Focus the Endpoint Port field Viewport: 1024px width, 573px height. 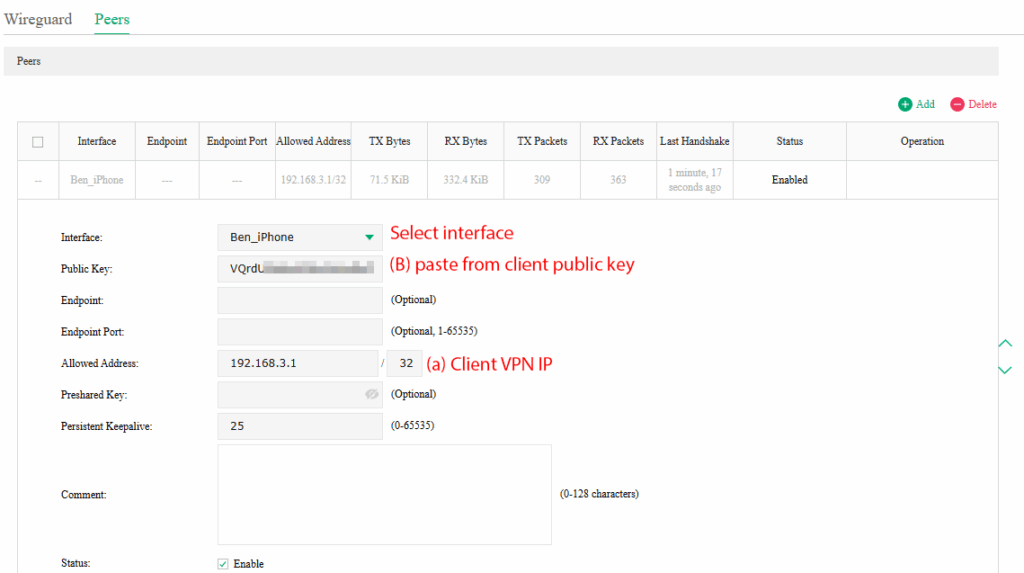[297, 332]
